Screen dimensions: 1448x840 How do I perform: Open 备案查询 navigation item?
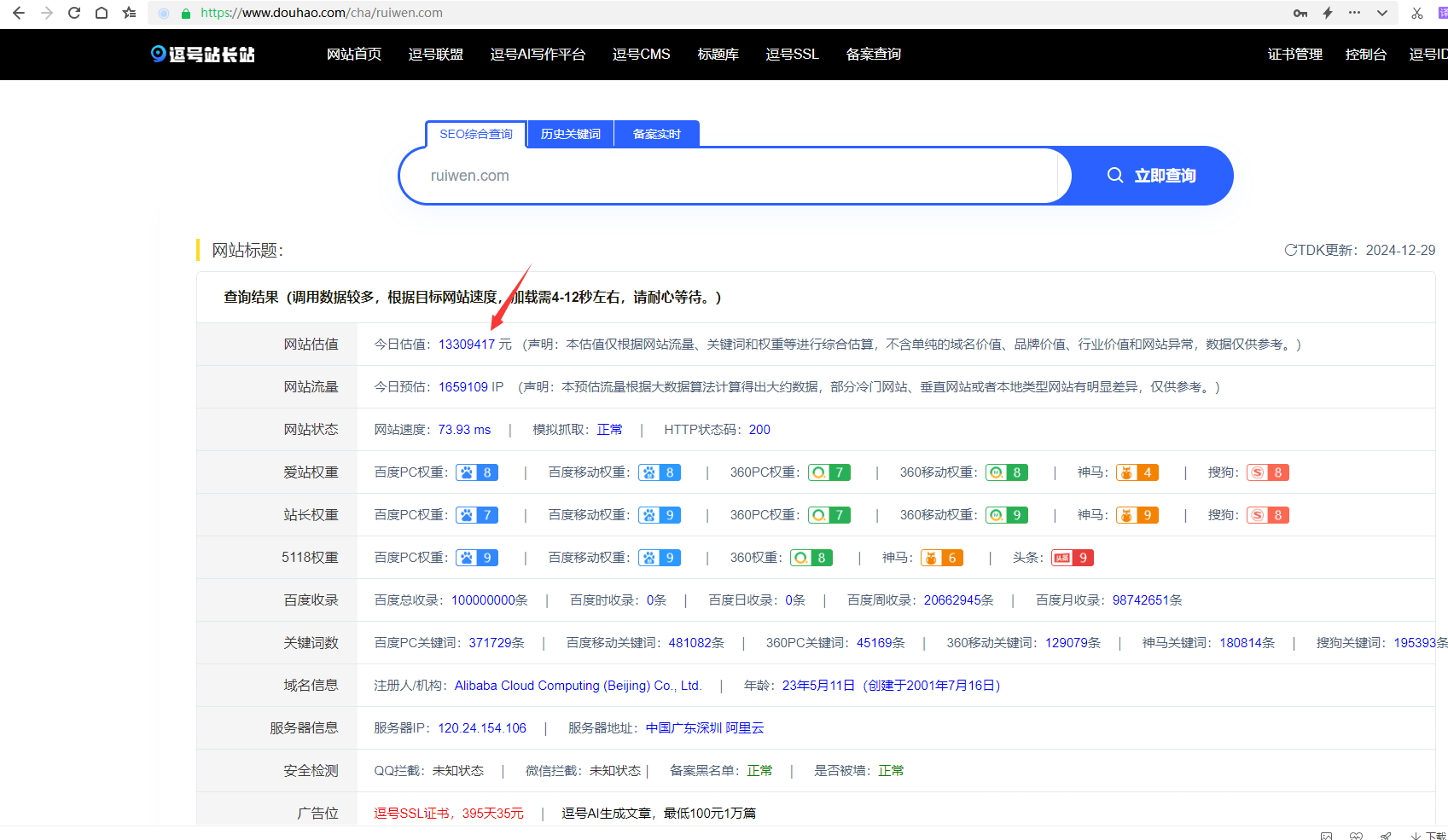coord(874,54)
